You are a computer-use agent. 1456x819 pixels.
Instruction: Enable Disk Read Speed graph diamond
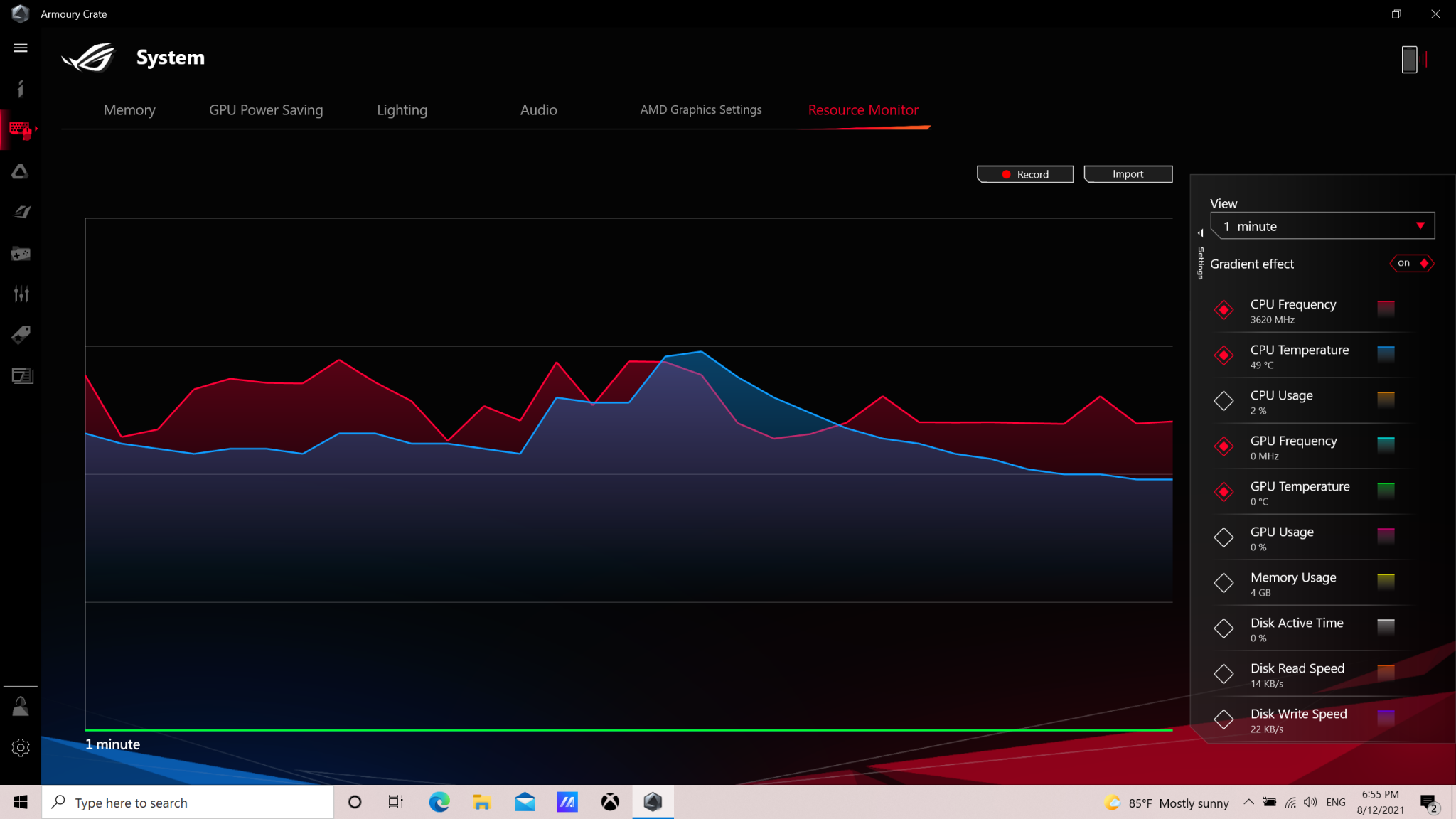tap(1224, 673)
